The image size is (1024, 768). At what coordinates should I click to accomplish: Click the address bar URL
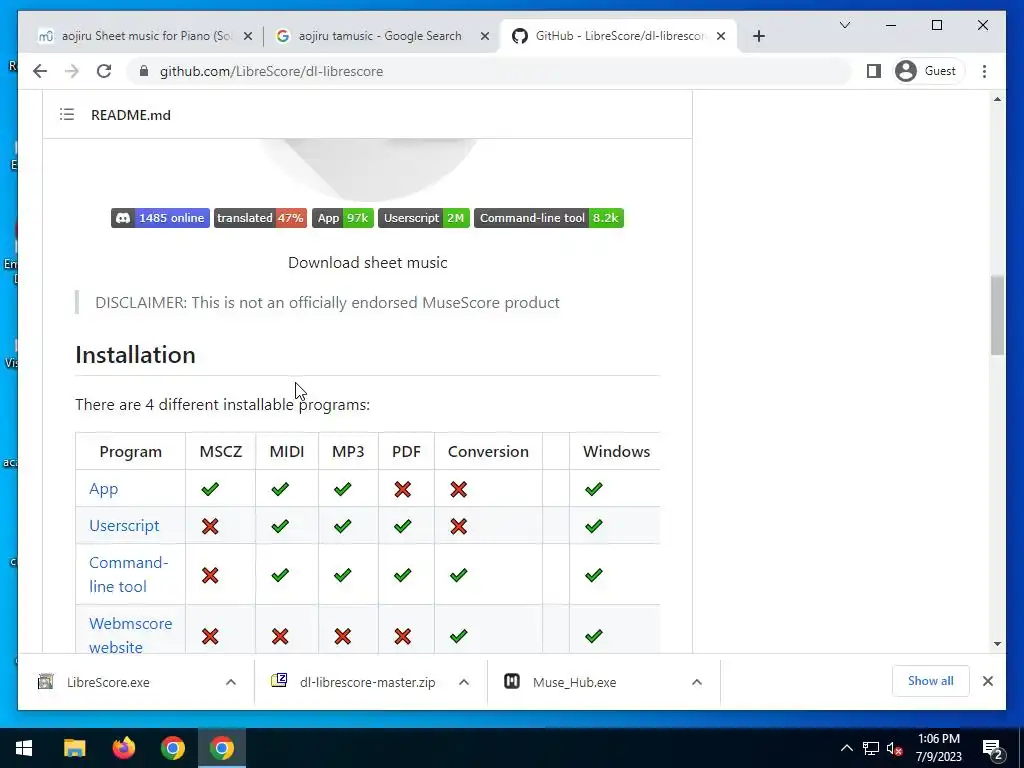tap(272, 71)
